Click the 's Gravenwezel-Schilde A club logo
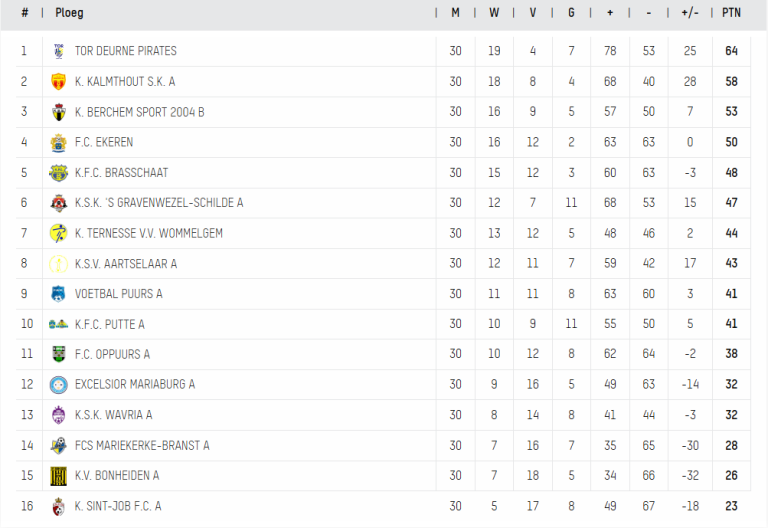This screenshot has width=768, height=528. pyautogui.click(x=59, y=203)
